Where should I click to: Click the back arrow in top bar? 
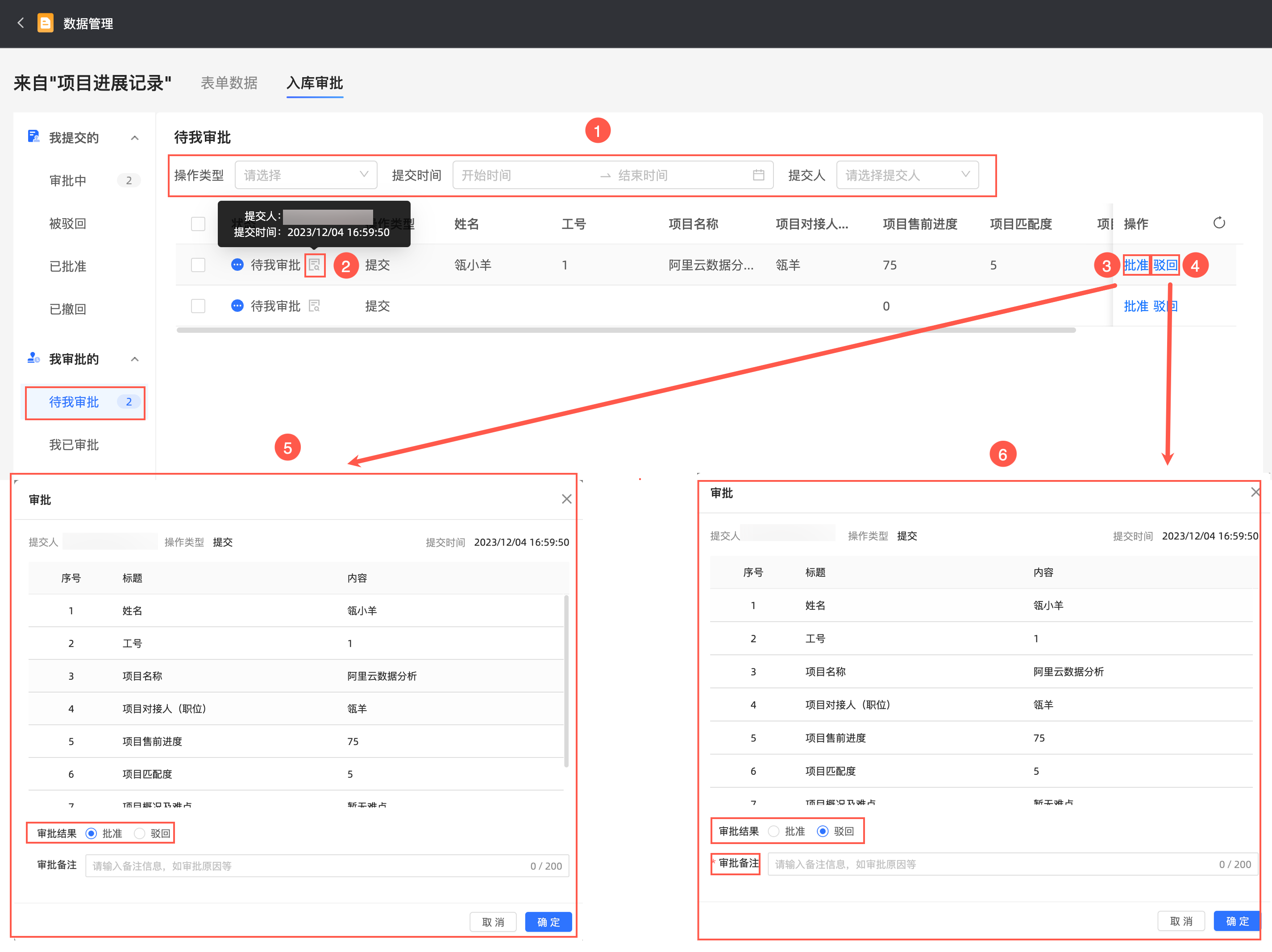click(x=21, y=23)
